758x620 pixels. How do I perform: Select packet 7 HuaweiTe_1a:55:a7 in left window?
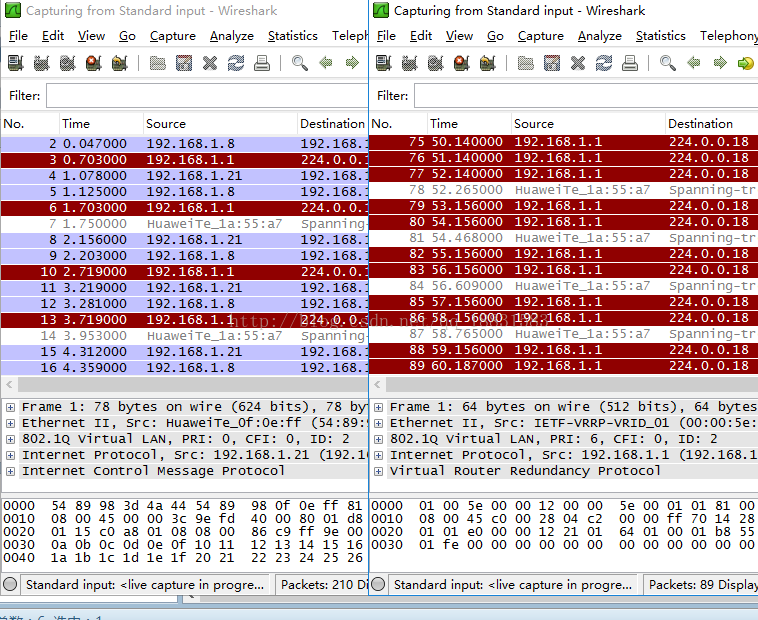(x=184, y=224)
